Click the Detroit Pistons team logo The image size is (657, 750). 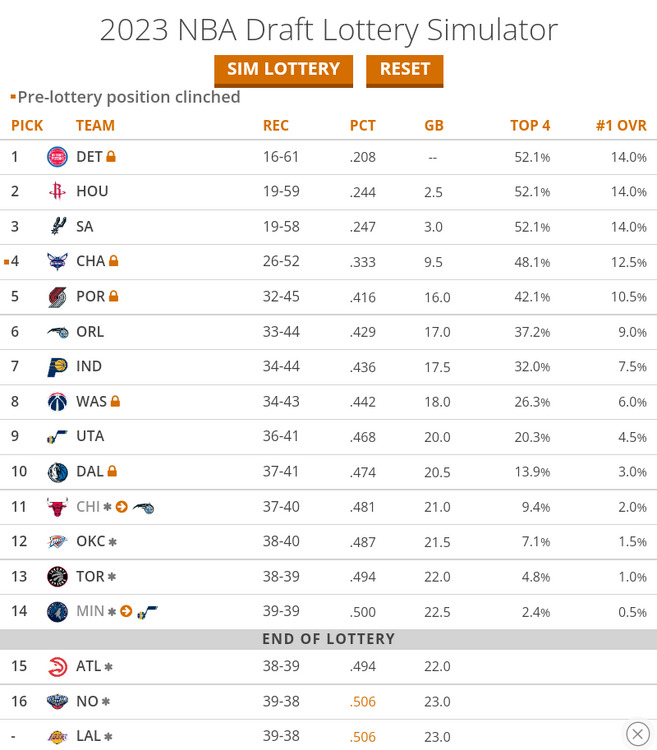(x=57, y=157)
